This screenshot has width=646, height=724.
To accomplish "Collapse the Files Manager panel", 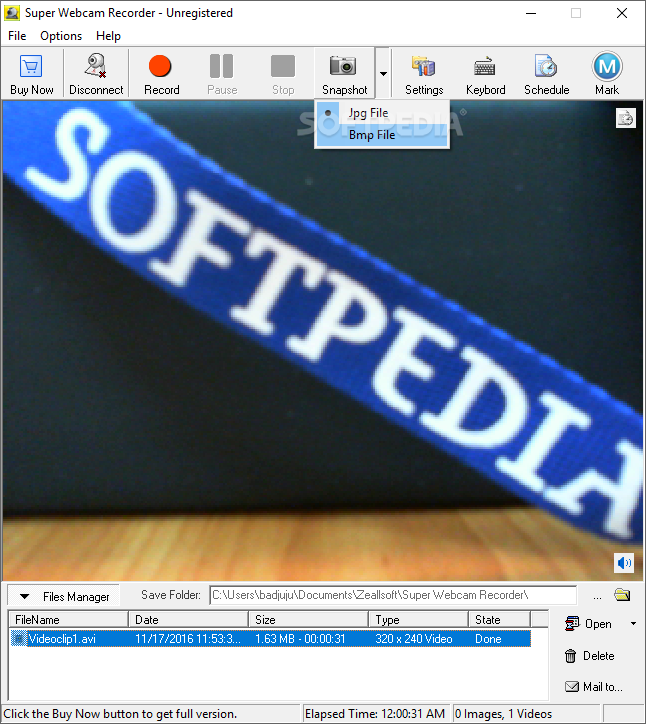I will click(x=64, y=596).
